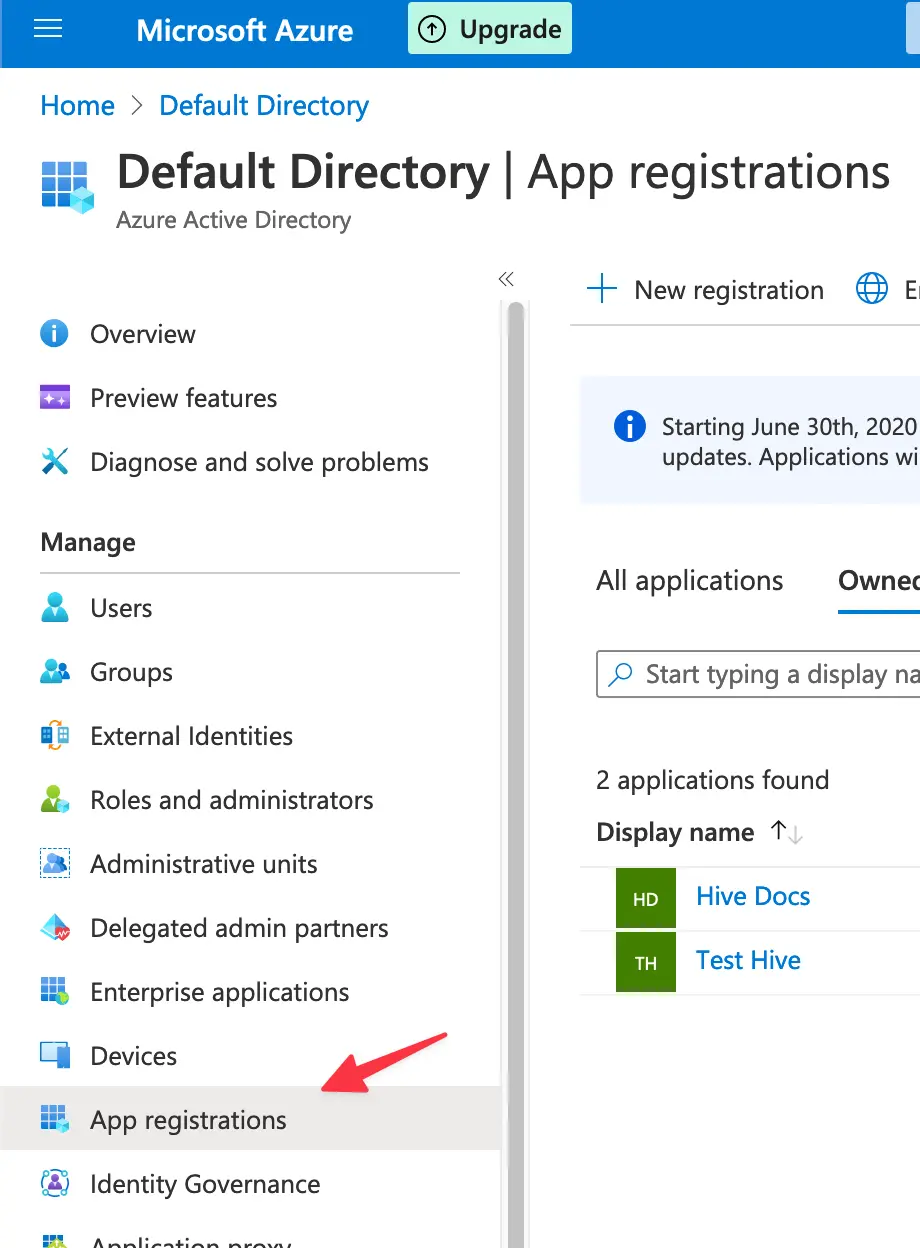Click the Identity Governance icon
The height and width of the screenshot is (1248, 920).
[x=54, y=1184]
